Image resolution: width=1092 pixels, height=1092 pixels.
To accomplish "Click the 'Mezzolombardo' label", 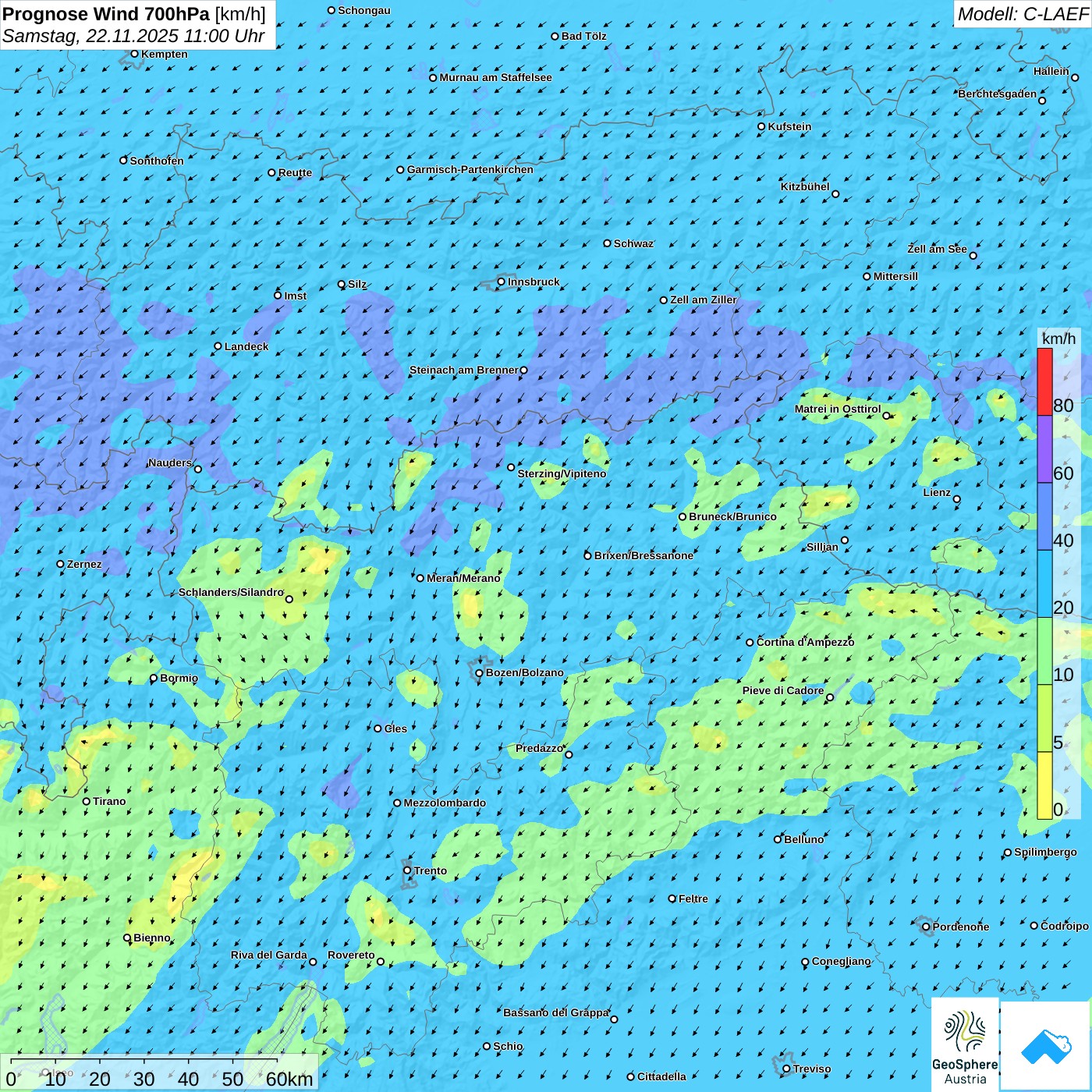I will [x=445, y=803].
